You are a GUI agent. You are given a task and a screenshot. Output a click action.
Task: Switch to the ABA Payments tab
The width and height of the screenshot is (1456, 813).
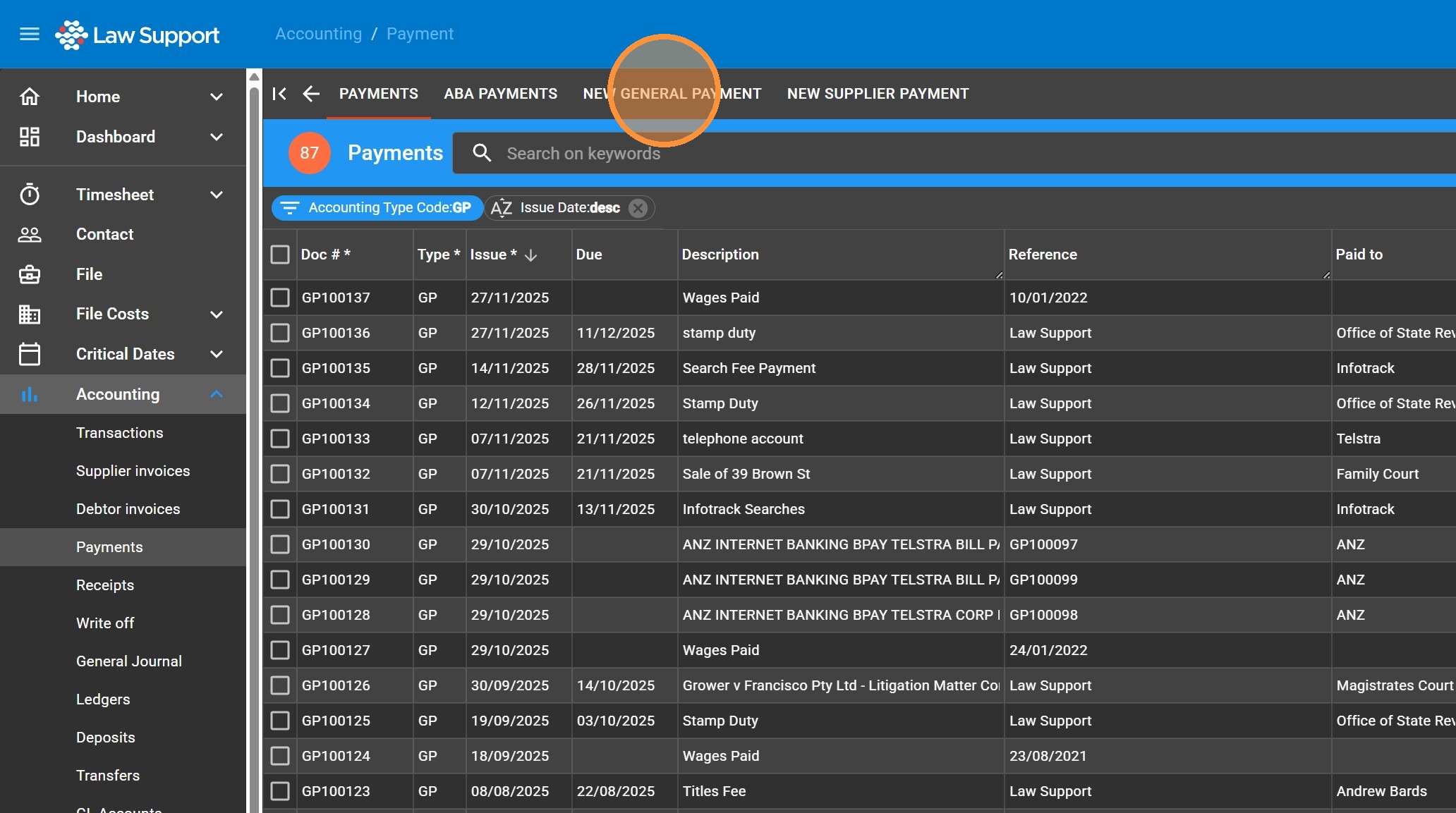pyautogui.click(x=500, y=94)
